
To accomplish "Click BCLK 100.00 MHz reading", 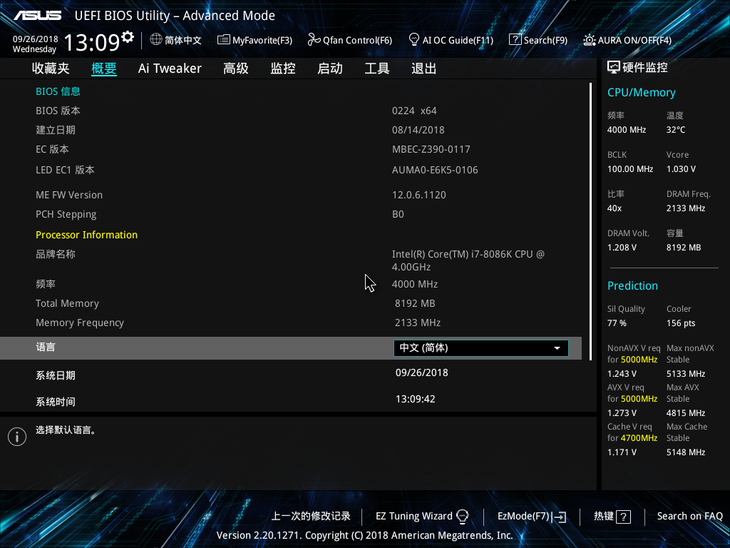I will click(x=630, y=169).
